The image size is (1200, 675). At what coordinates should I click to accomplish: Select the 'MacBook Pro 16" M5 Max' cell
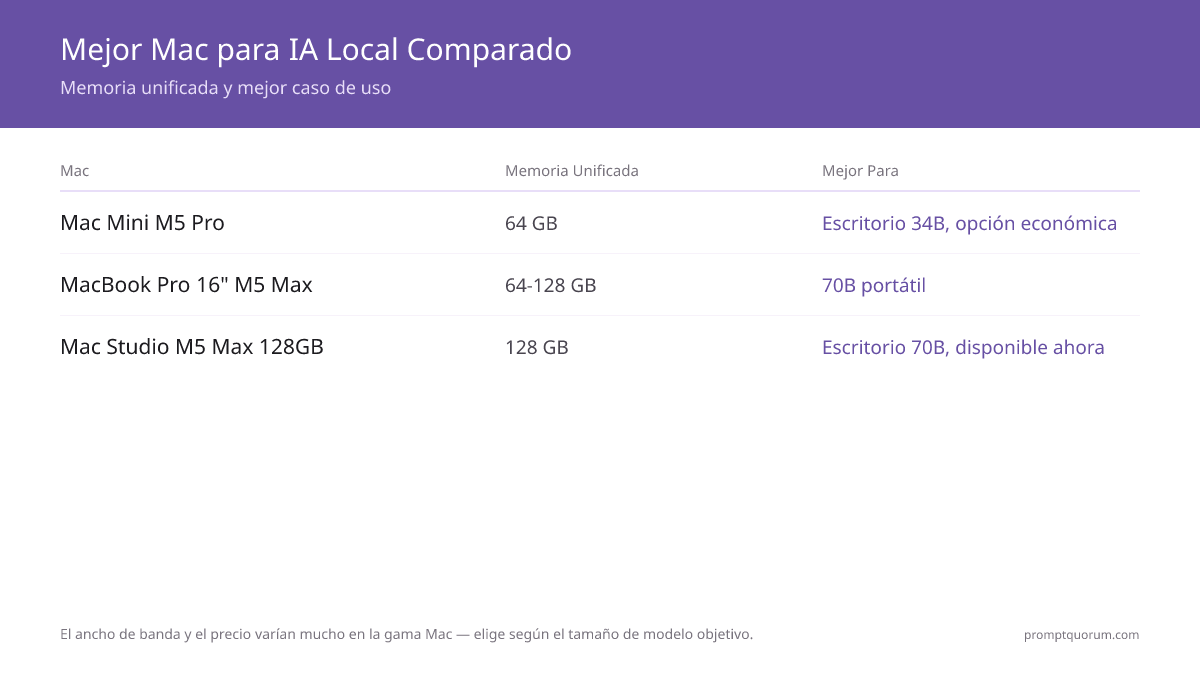click(186, 285)
